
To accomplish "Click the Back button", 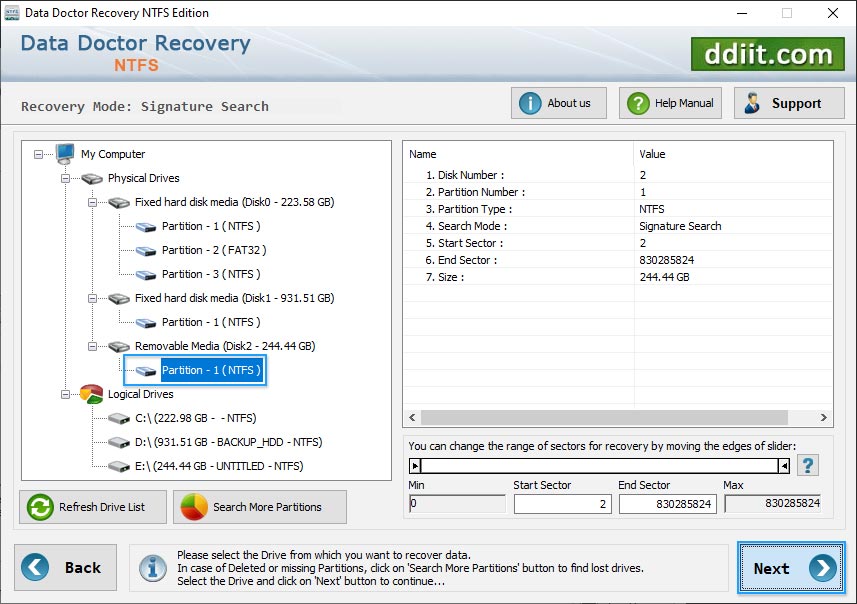I will coord(65,567).
